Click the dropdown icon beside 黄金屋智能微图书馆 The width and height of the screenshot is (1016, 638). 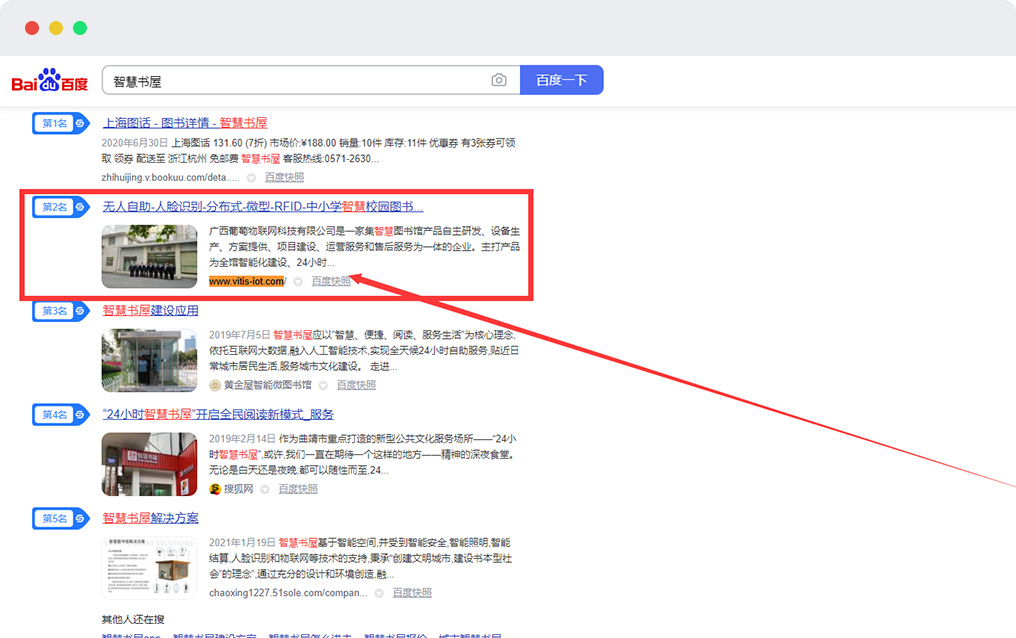pyautogui.click(x=323, y=385)
